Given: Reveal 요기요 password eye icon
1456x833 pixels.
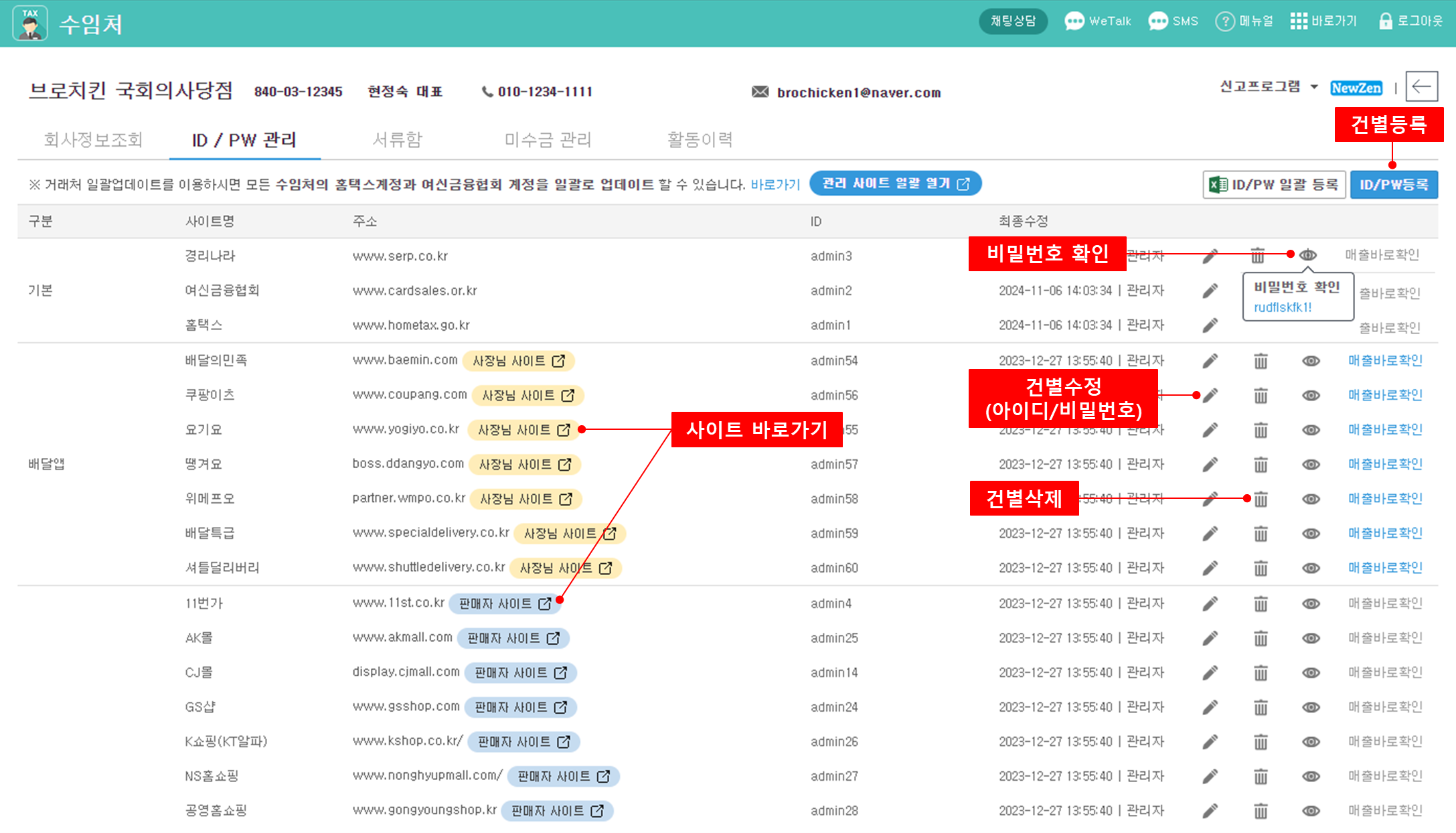Looking at the screenshot, I should click(1311, 430).
